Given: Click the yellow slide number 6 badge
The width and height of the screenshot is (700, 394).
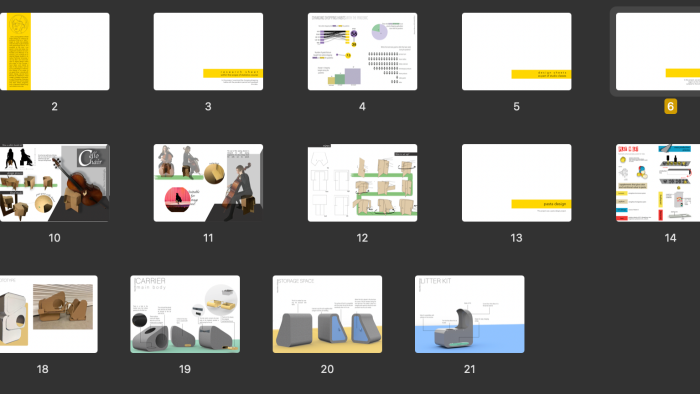Looking at the screenshot, I should pyautogui.click(x=670, y=106).
